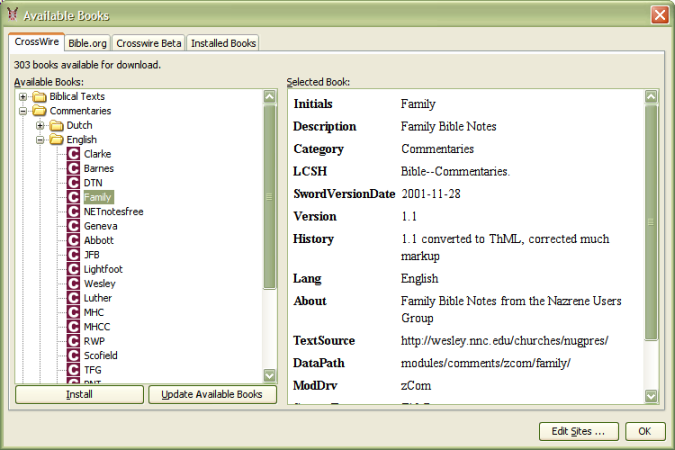The image size is (675, 450).
Task: Click the commentary icon beside Barnes
Action: tap(73, 169)
